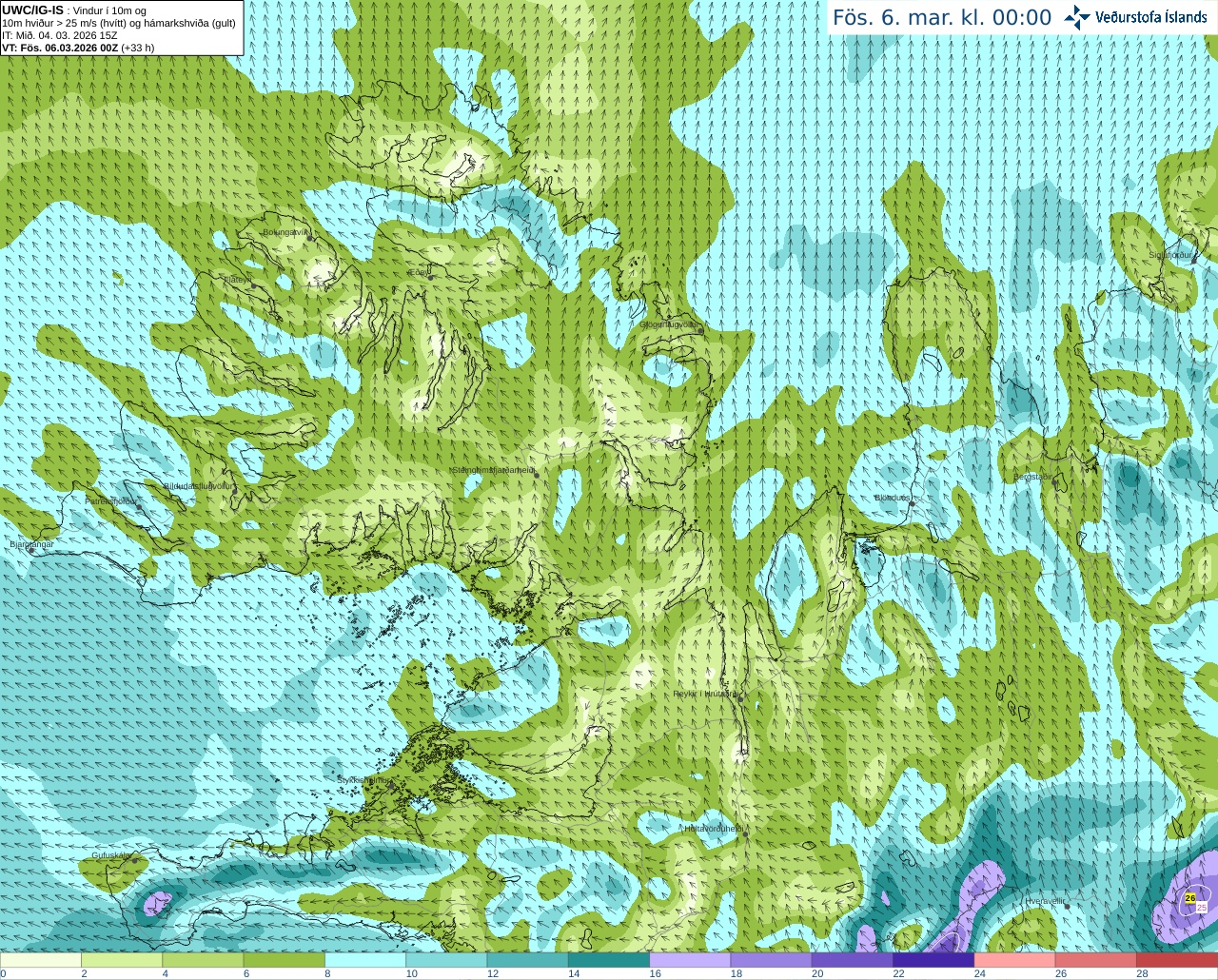Click the VT: Fös. 06.03.2026 00Z valid-time line

78,48
